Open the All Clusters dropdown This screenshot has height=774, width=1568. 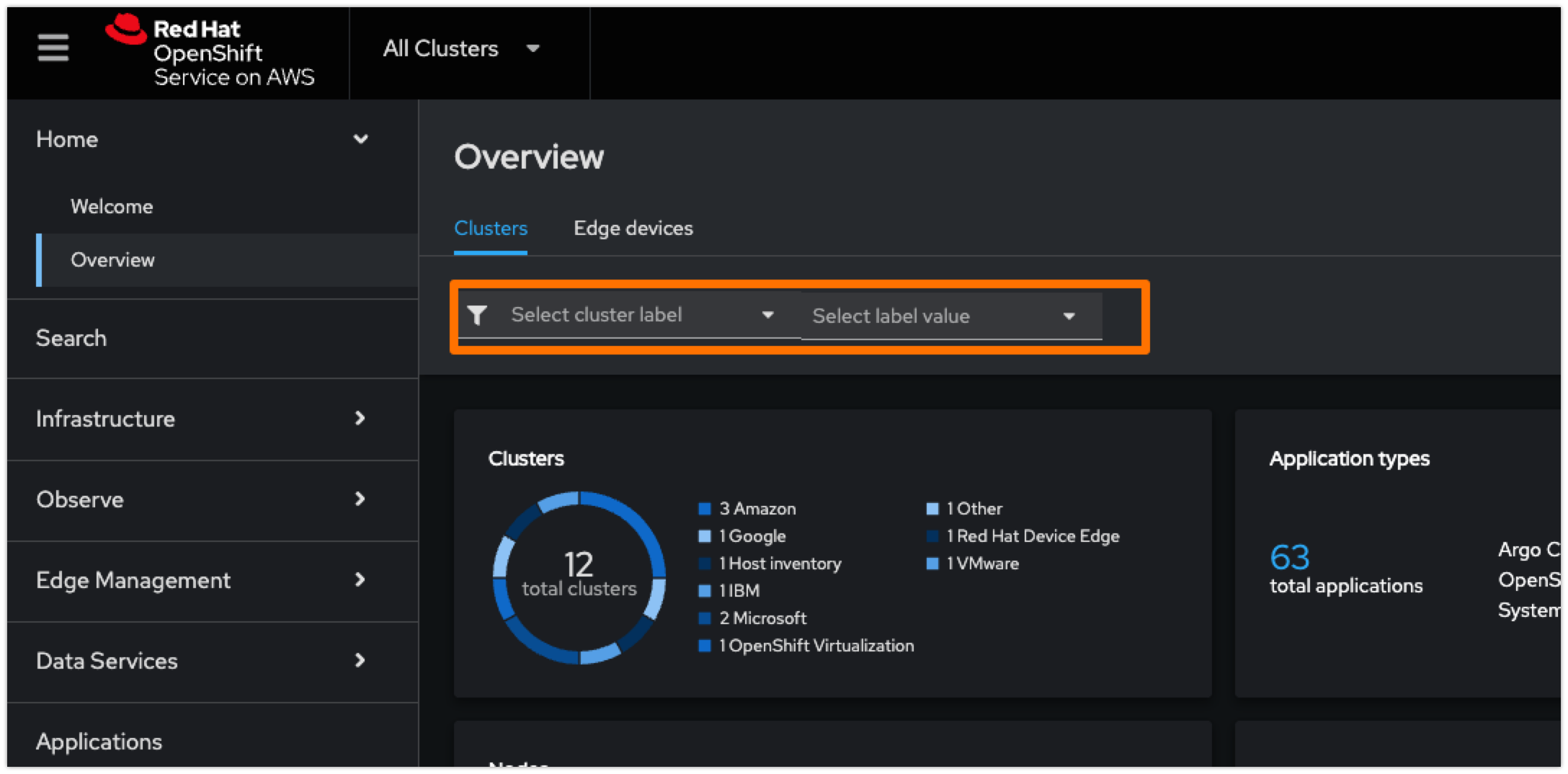point(461,49)
